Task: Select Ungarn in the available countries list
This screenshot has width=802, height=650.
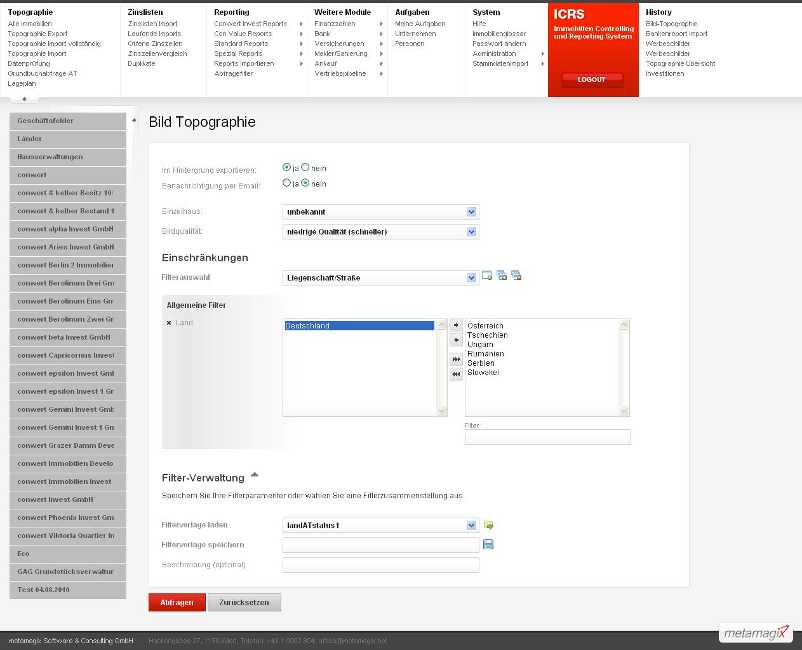Action: pos(480,344)
